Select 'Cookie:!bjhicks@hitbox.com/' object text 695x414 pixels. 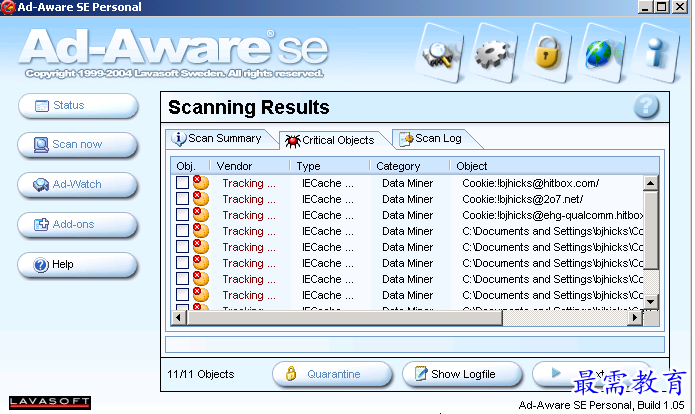tap(531, 183)
